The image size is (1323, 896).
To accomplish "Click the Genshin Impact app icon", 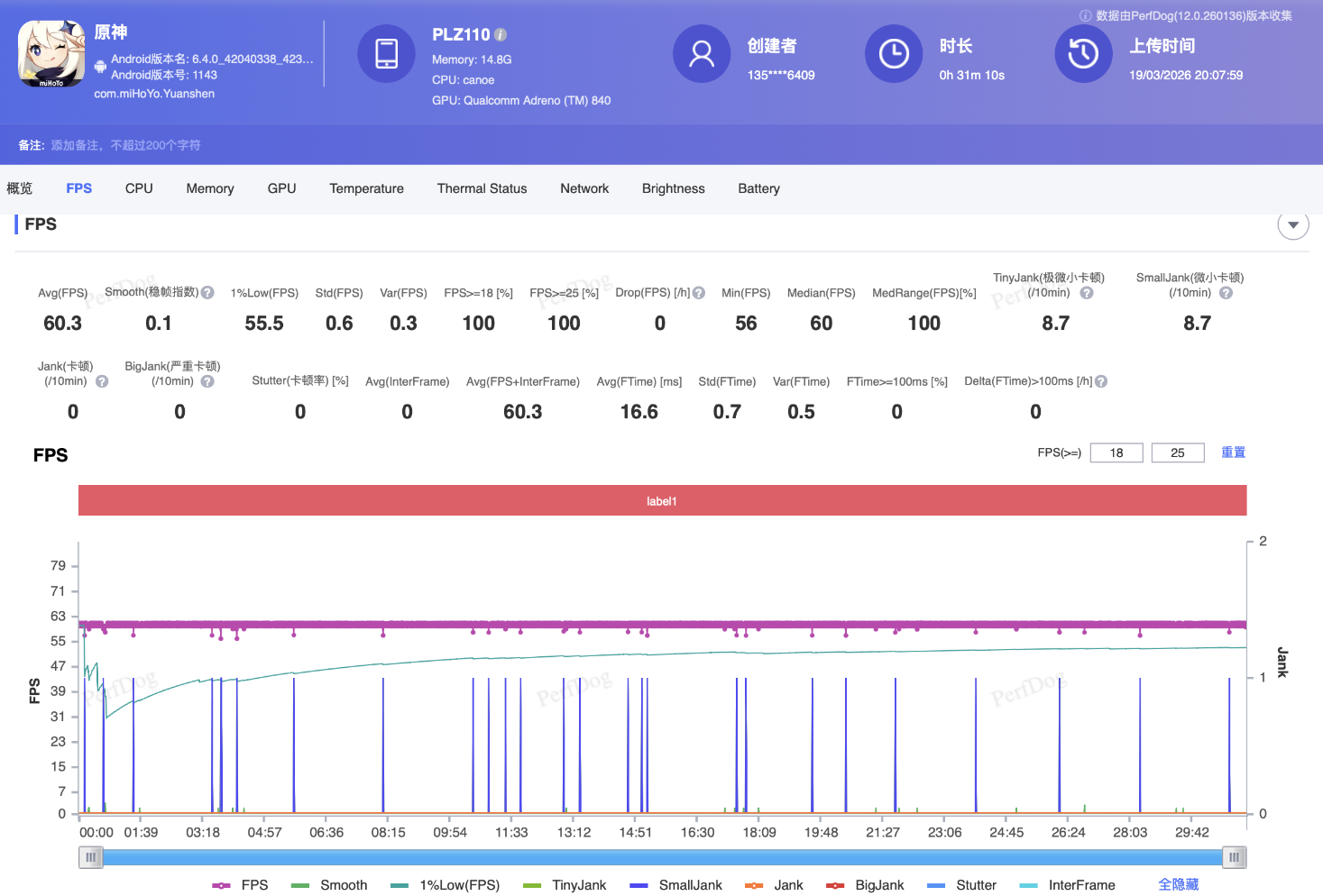I will (x=51, y=54).
